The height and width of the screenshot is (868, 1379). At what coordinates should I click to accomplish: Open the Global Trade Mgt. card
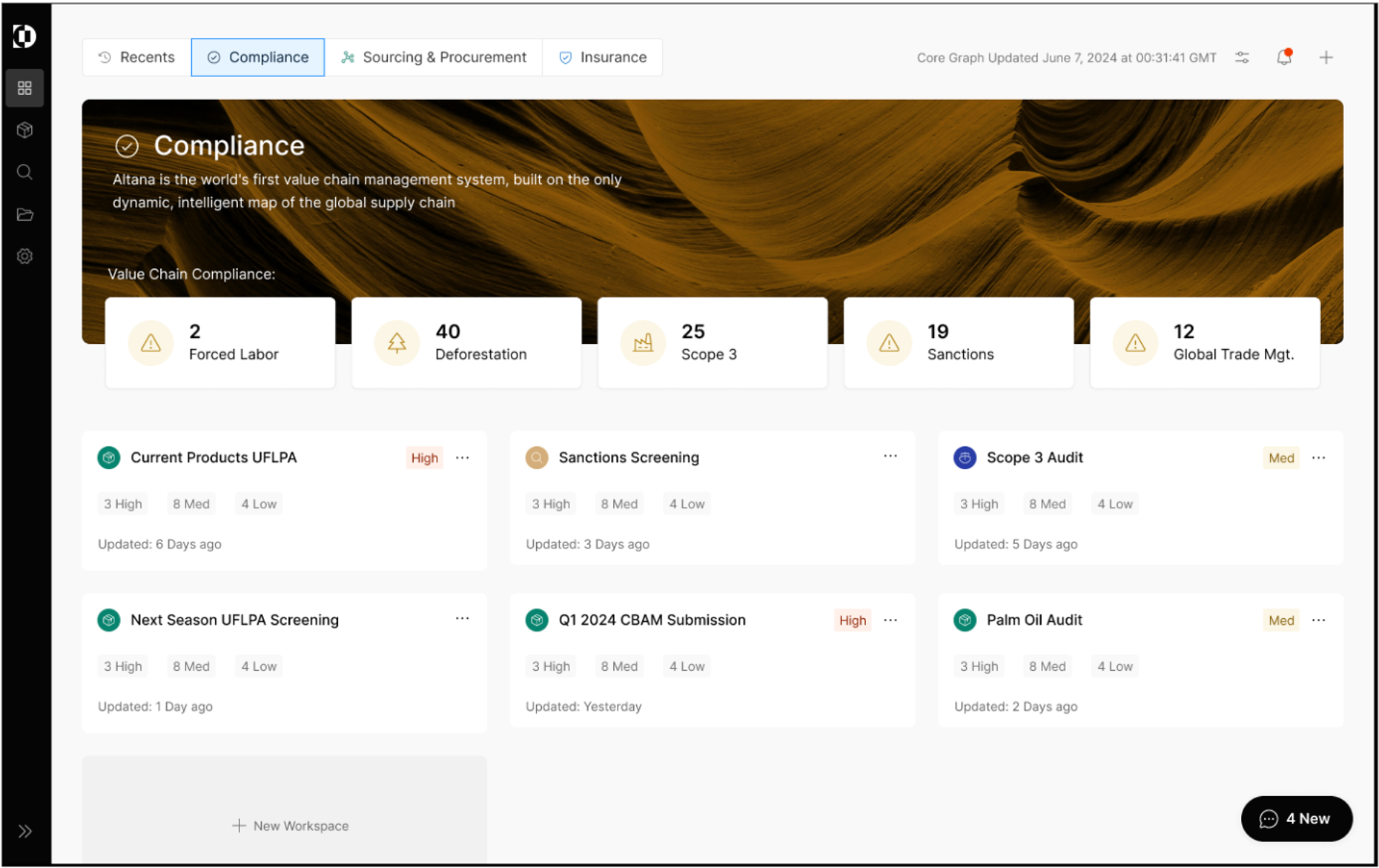click(x=1205, y=342)
